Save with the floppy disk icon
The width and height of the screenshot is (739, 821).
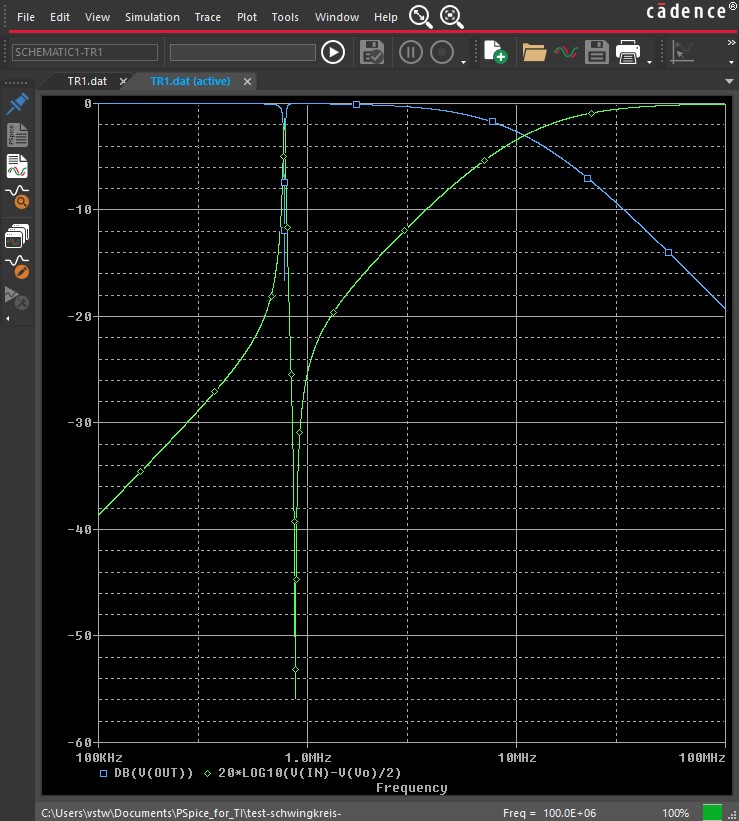(597, 52)
